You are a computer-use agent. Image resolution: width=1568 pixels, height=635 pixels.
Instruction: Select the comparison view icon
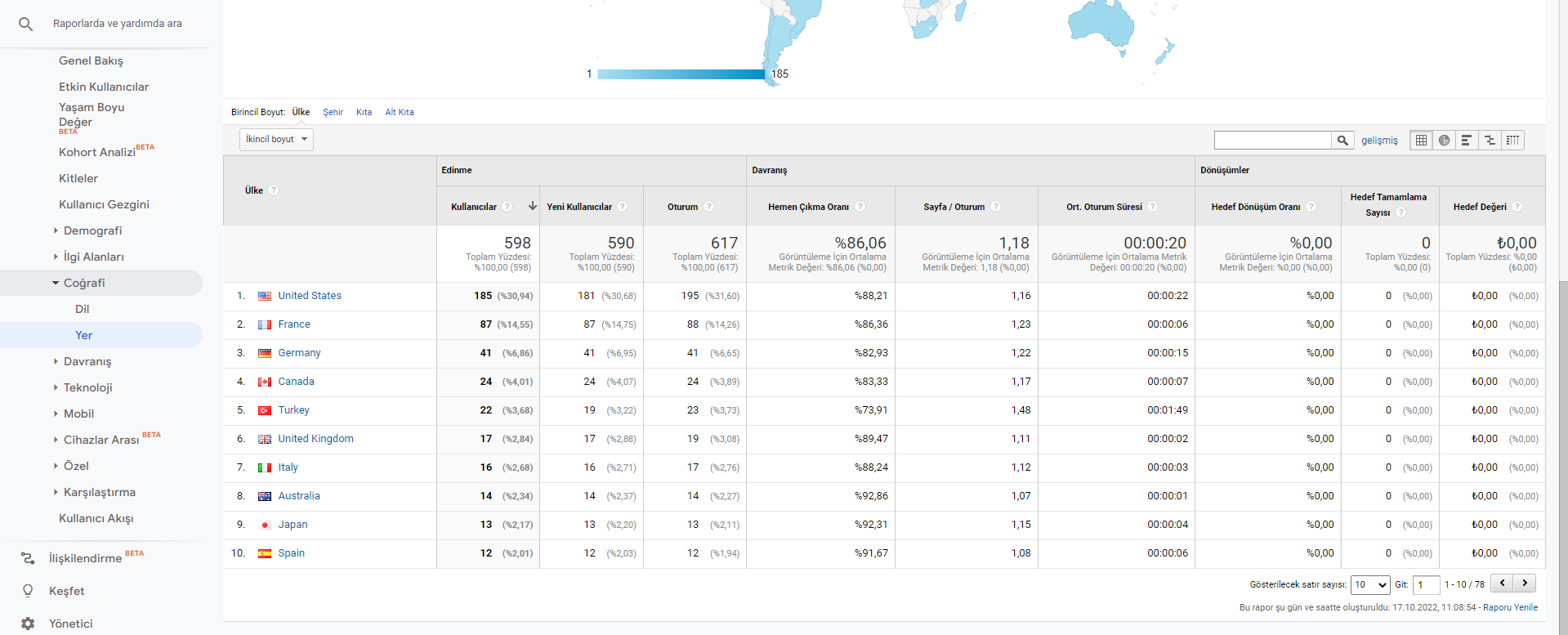click(x=1490, y=141)
